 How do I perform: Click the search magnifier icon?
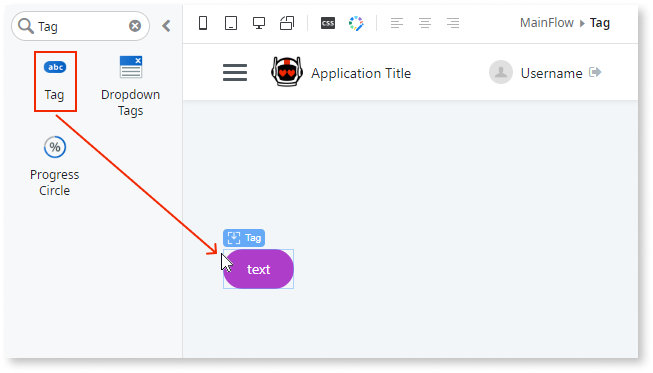pos(26,26)
